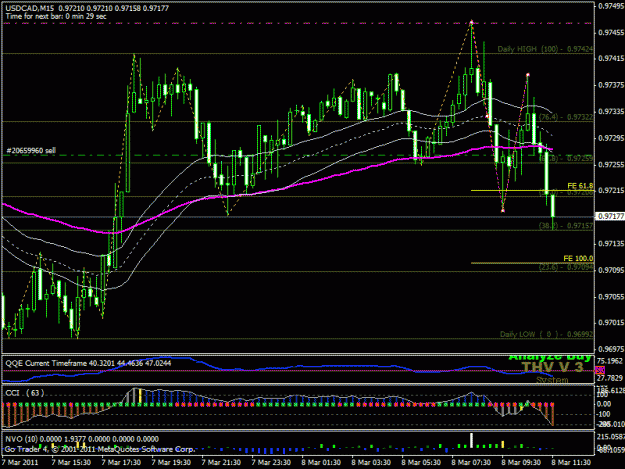This screenshot has height=469, width=625.
Task: Click the 0.97135 price axis value
Action: coord(611,243)
